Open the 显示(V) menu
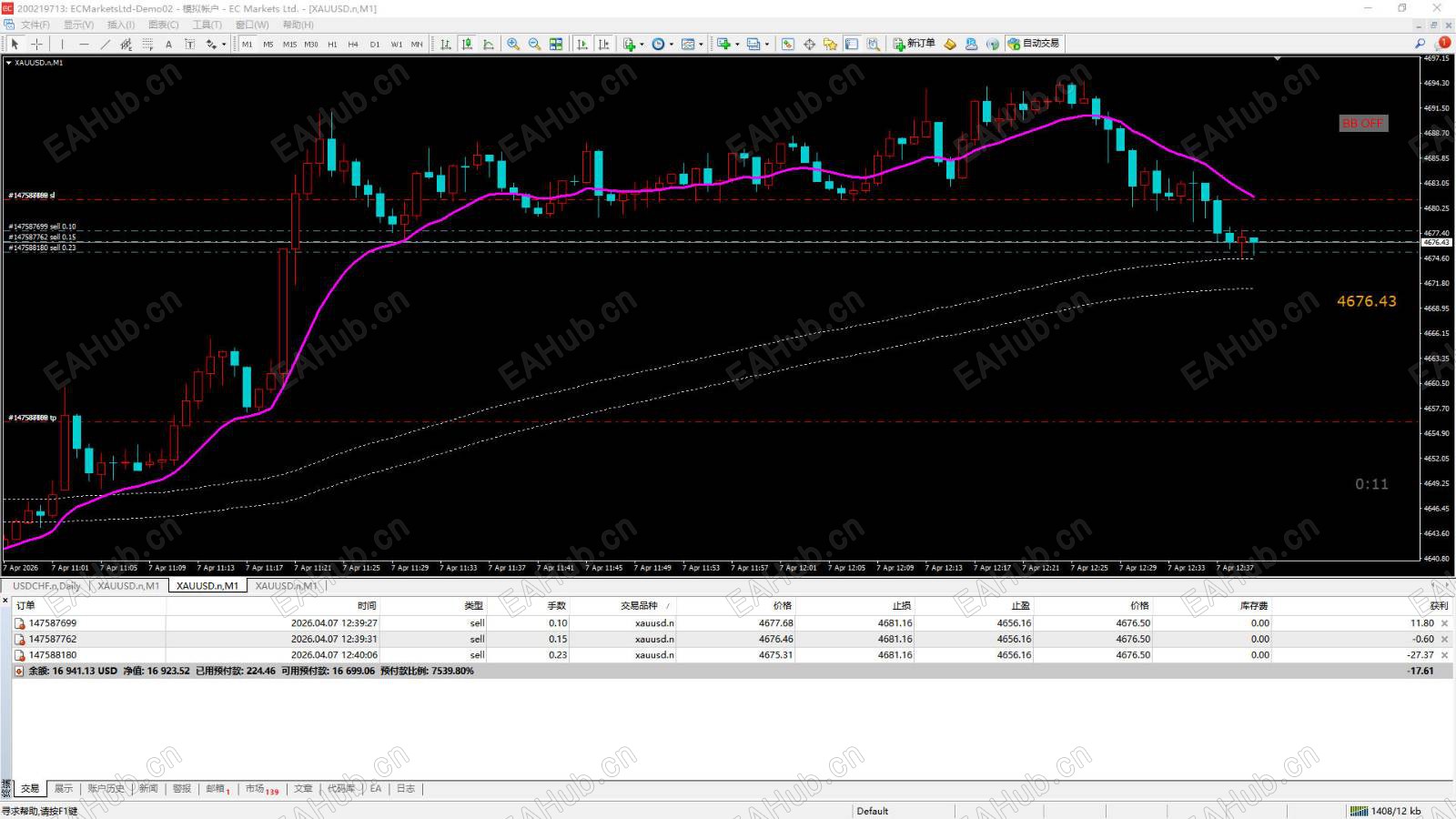 (x=78, y=25)
